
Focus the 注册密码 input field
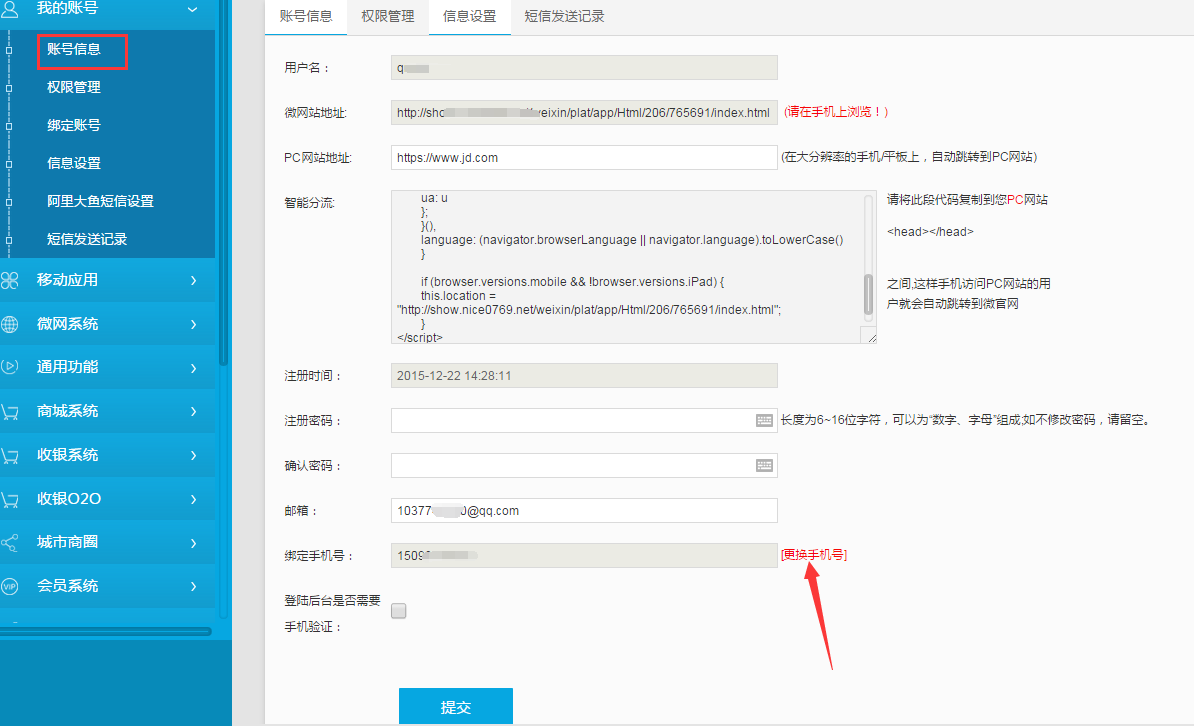pyautogui.click(x=584, y=421)
